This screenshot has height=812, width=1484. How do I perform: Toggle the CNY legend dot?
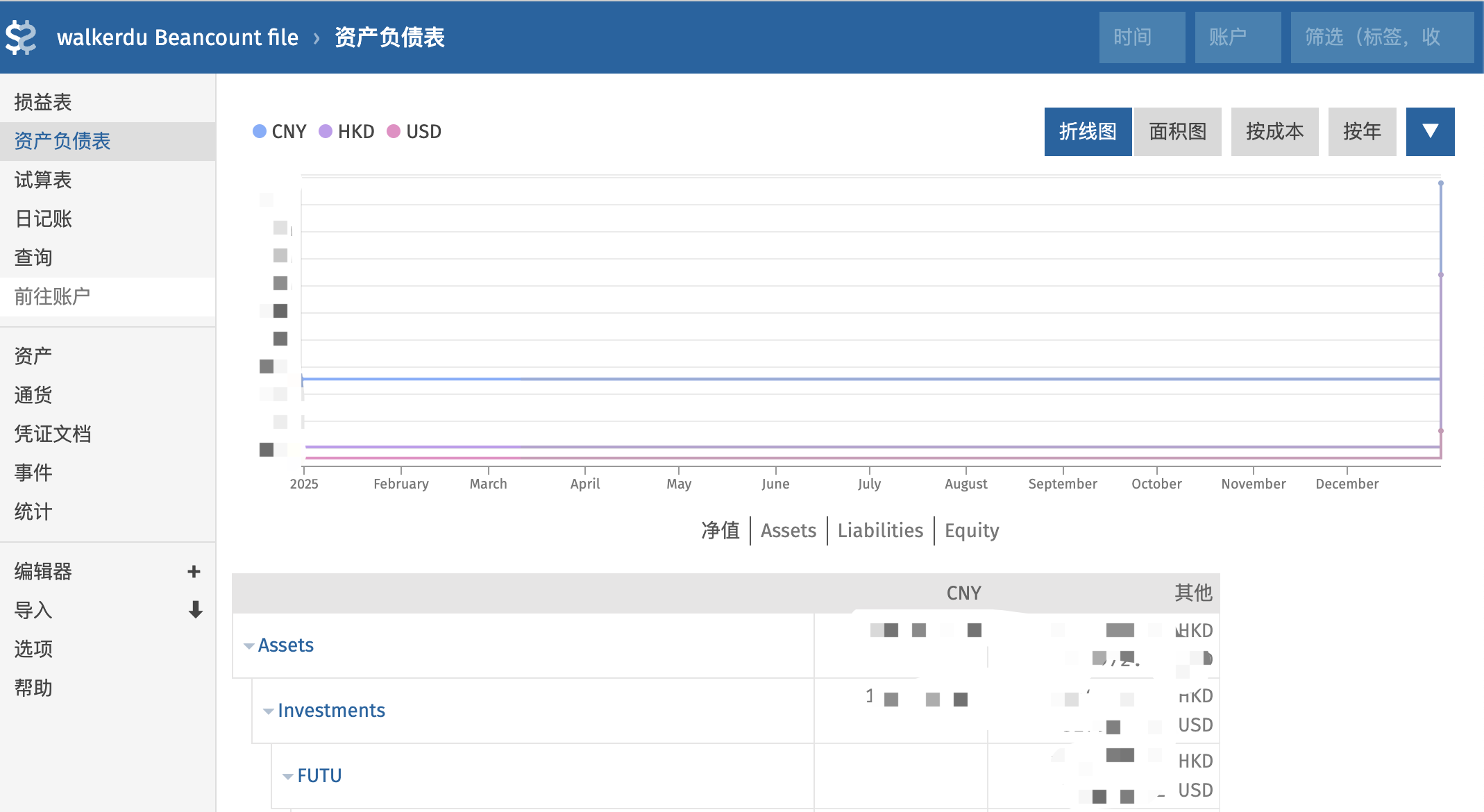tap(260, 131)
